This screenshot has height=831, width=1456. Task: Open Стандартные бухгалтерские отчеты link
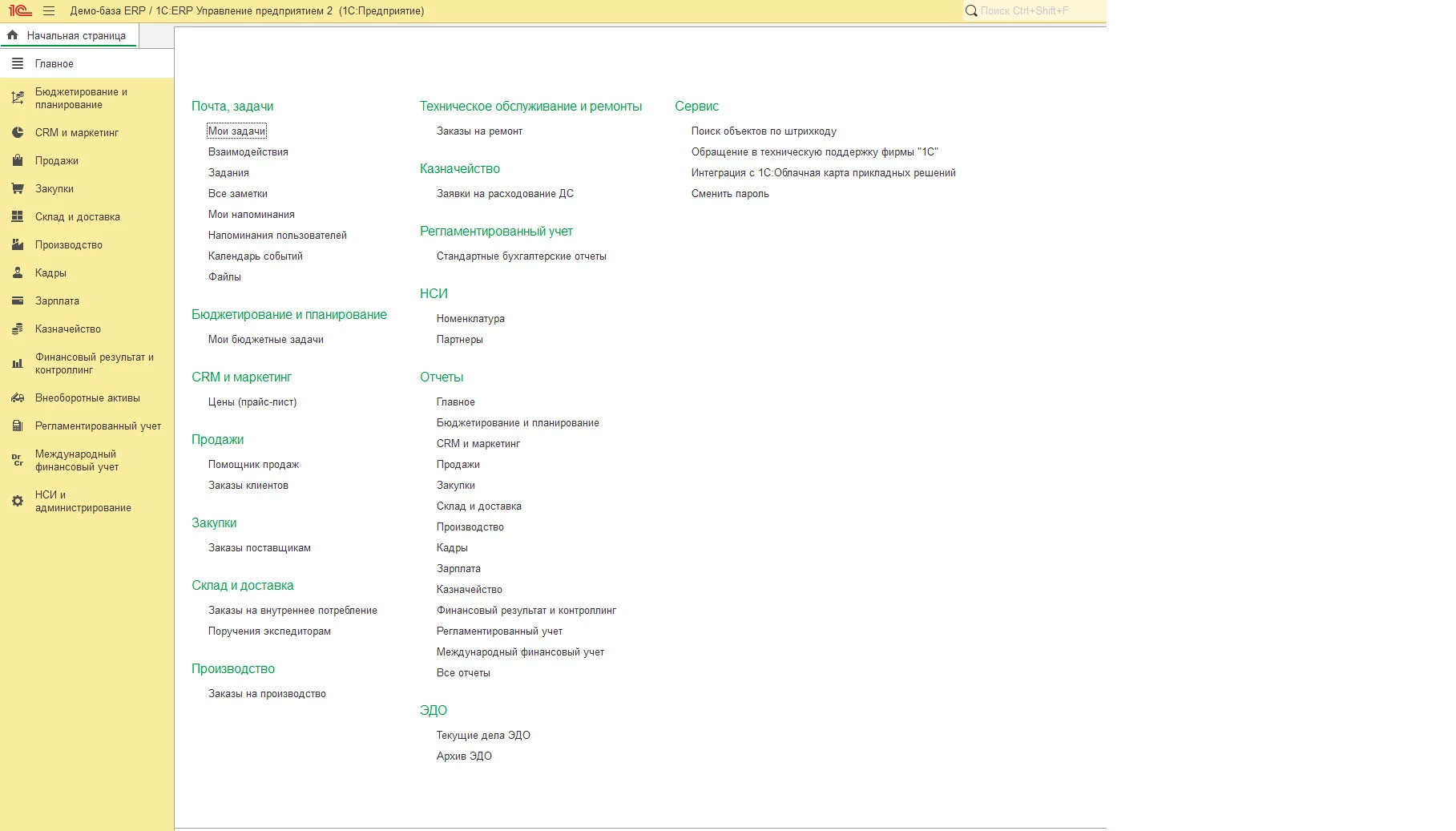(x=522, y=256)
